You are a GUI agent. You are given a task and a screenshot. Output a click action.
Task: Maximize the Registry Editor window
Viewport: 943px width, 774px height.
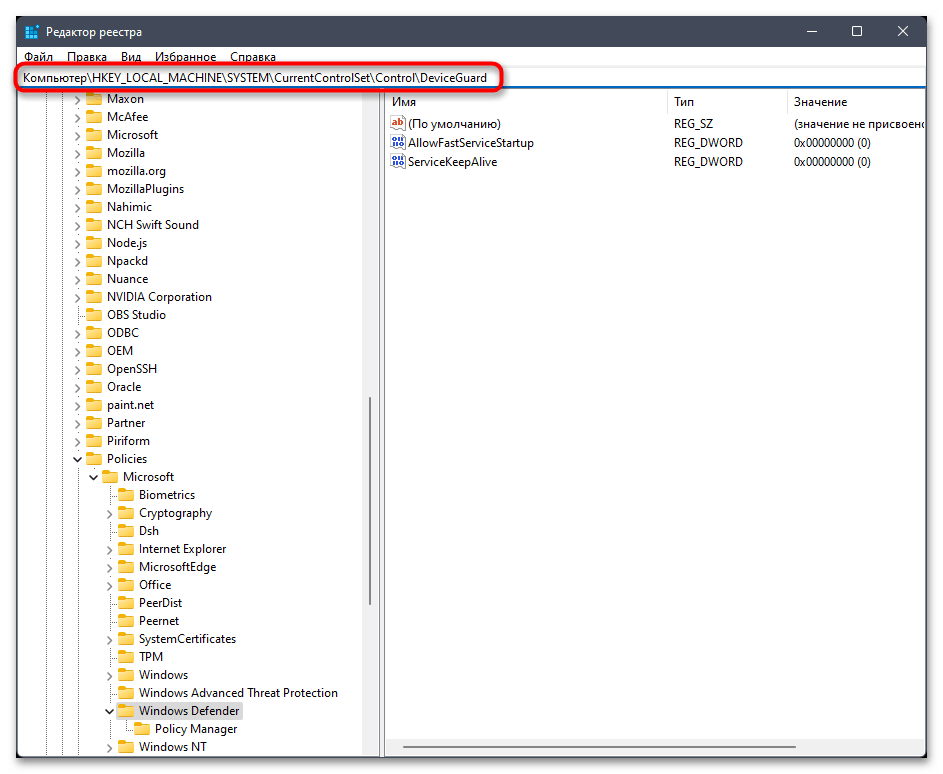point(856,31)
